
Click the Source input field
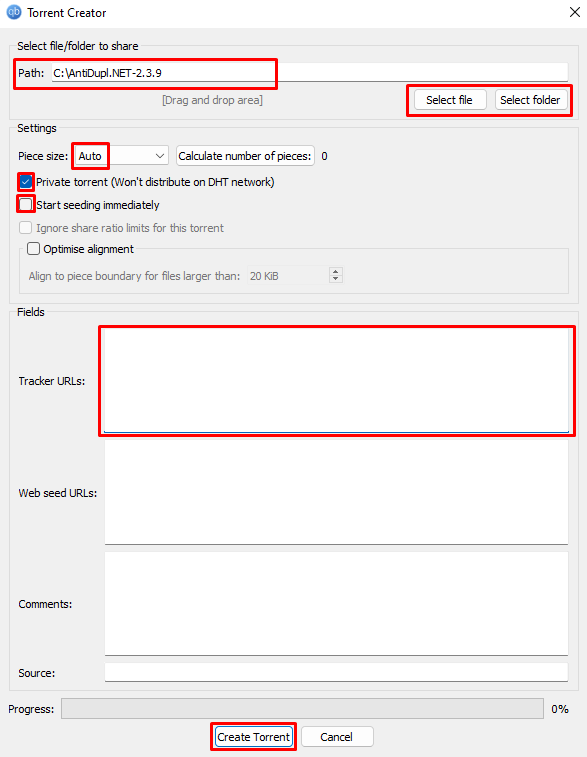coord(336,673)
